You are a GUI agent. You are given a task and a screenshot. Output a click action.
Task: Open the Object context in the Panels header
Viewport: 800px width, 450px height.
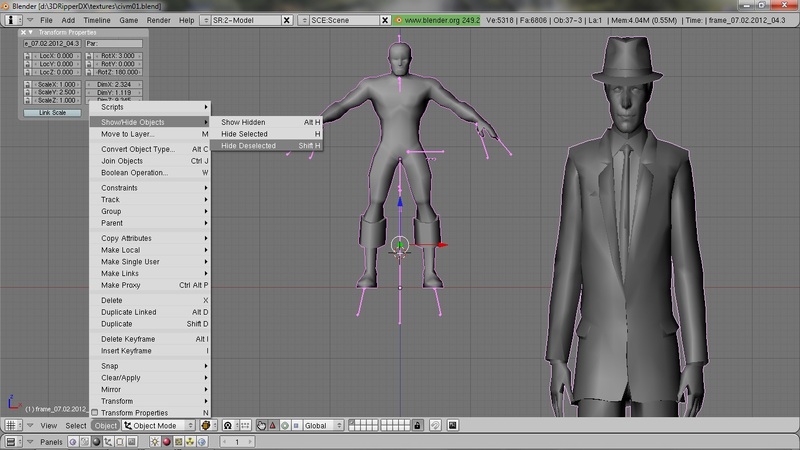108,442
